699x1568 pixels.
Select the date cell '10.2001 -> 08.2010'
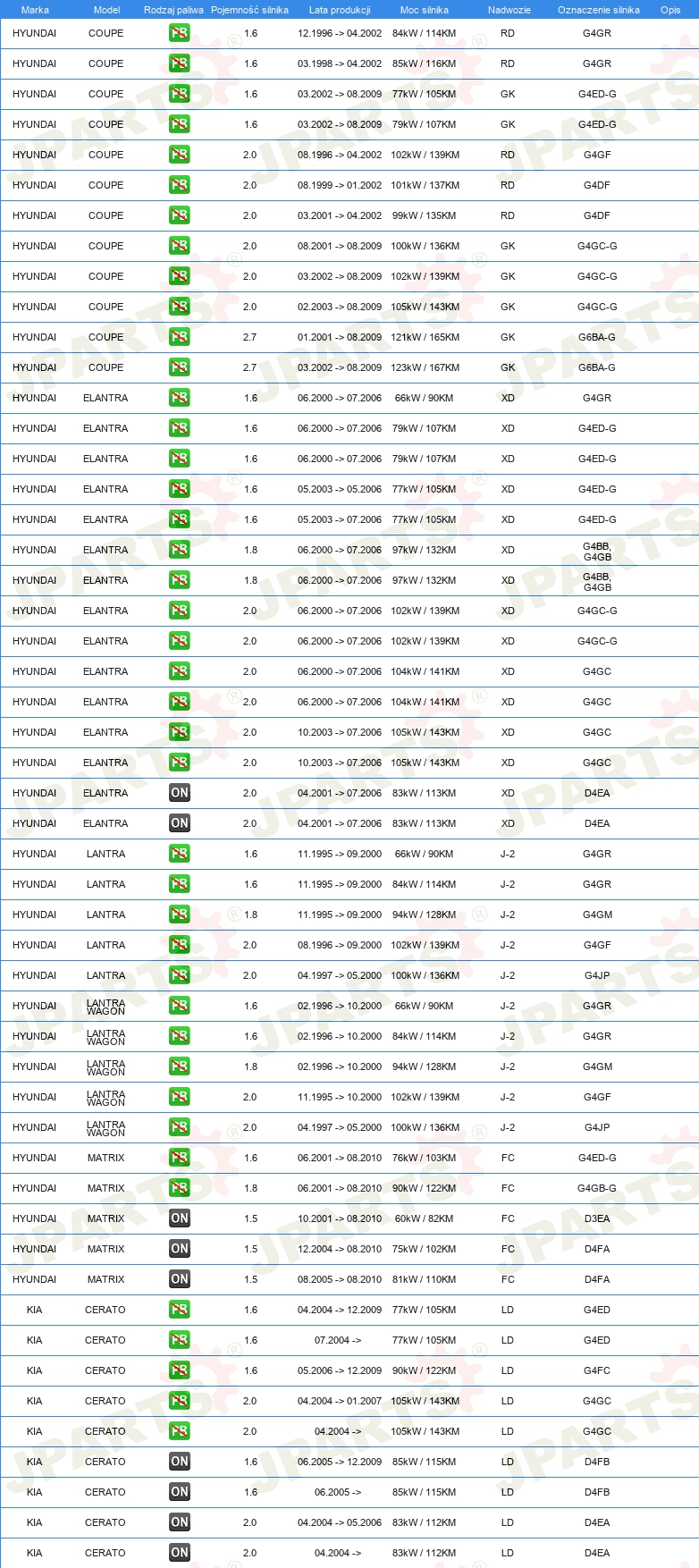tap(340, 1218)
